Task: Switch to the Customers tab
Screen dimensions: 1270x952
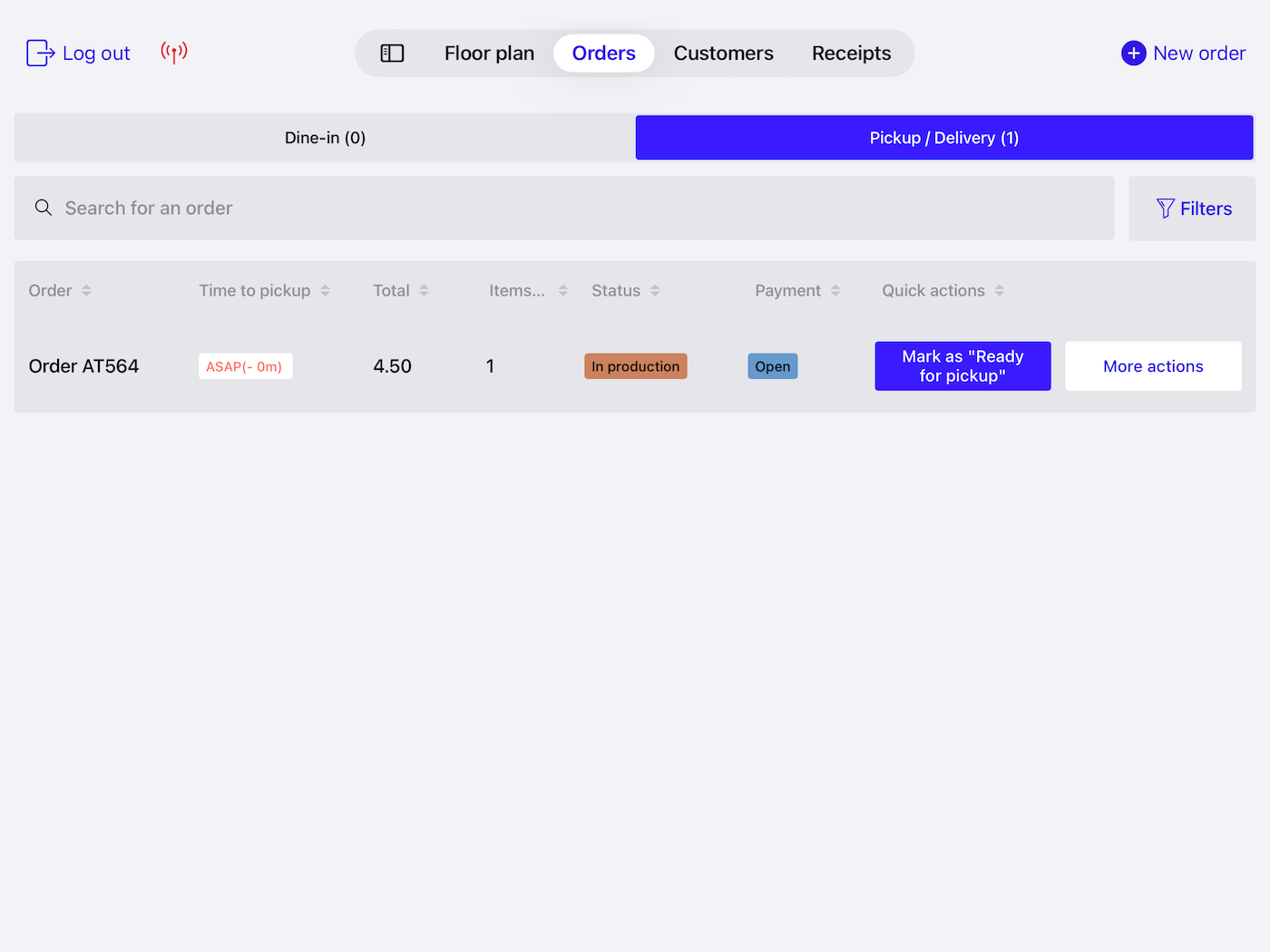Action: [724, 53]
